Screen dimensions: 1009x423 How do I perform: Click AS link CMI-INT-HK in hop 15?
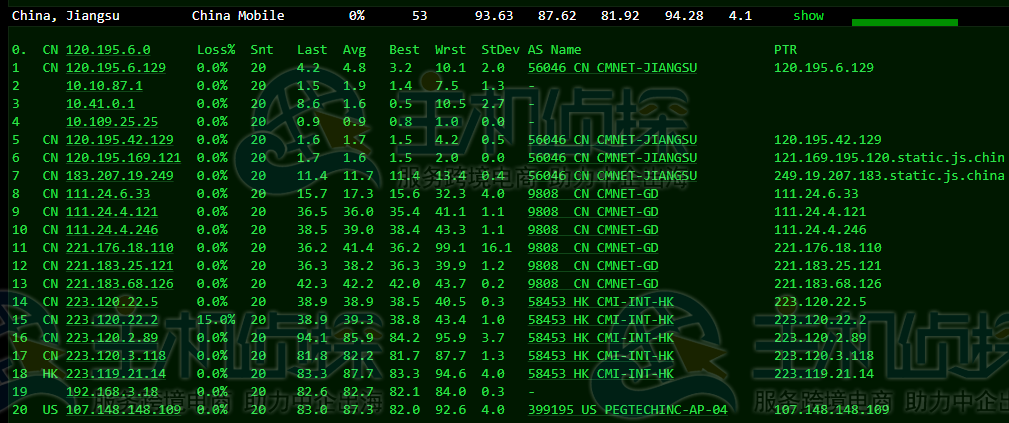tap(601, 320)
